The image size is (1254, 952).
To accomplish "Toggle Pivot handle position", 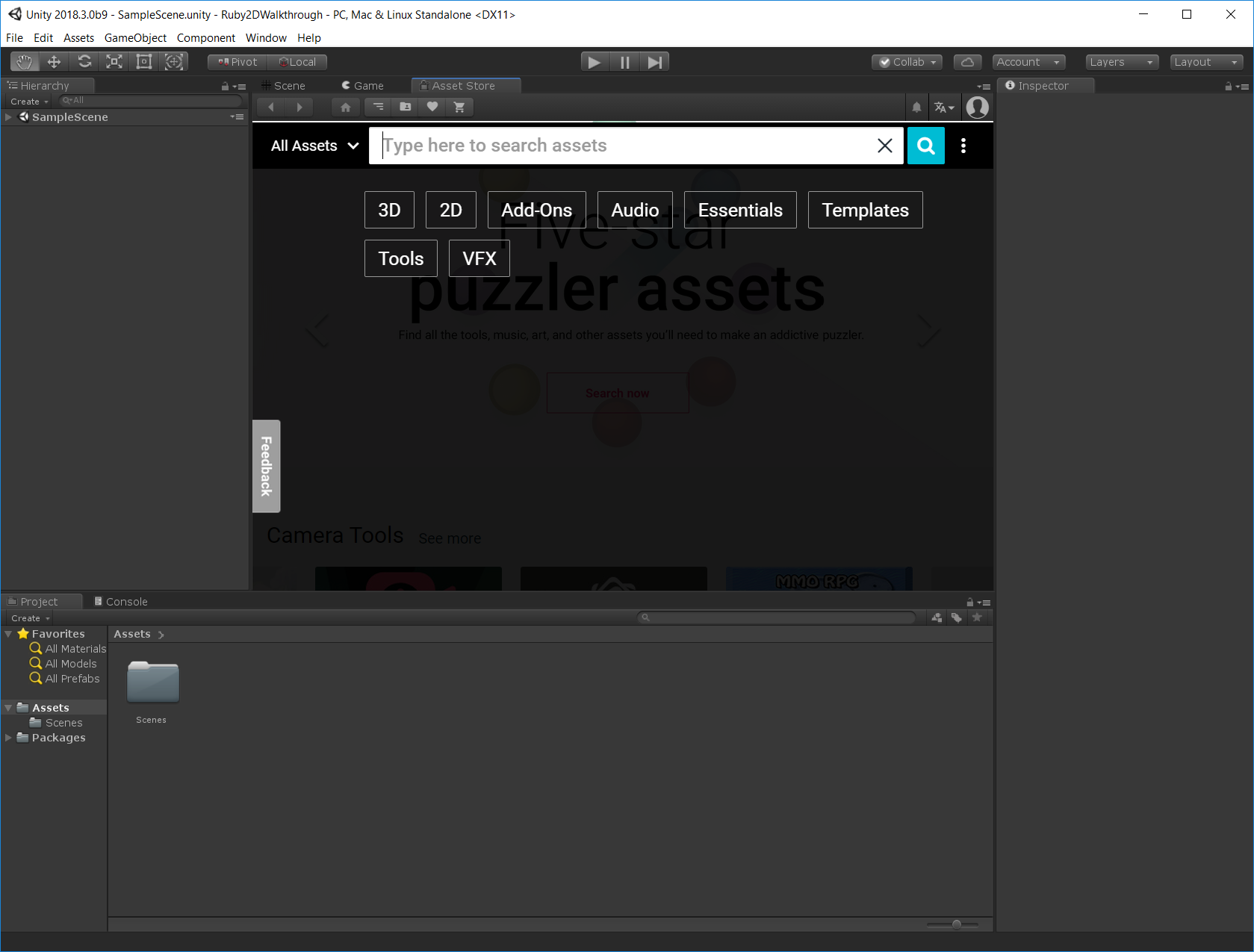I will pyautogui.click(x=238, y=62).
